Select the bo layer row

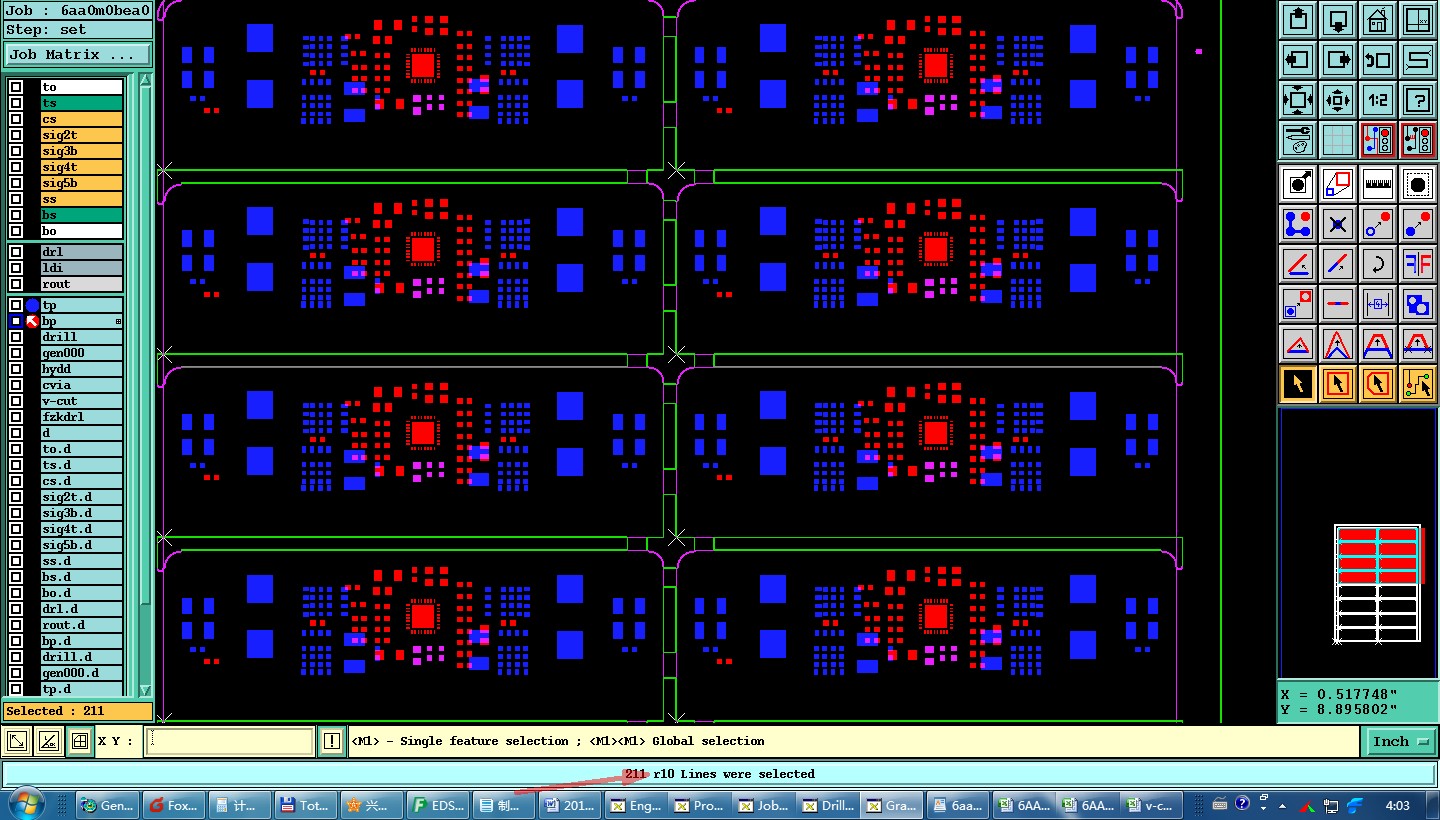tap(82, 231)
